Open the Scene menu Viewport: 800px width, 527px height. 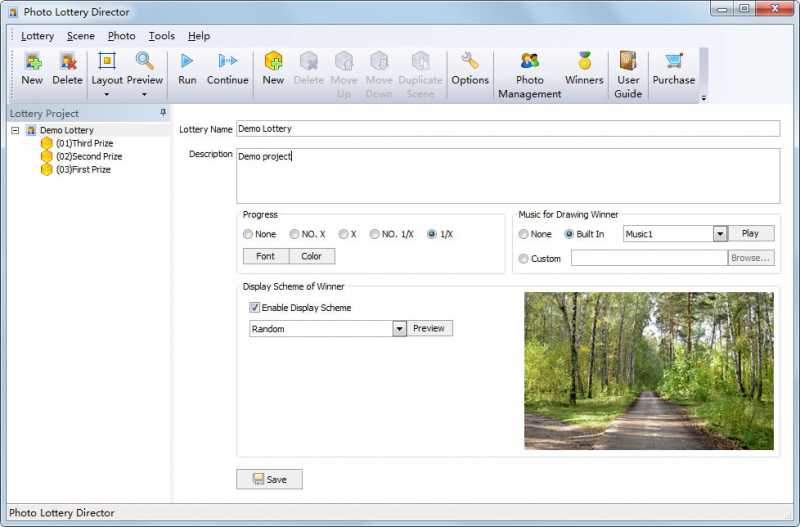click(x=80, y=36)
